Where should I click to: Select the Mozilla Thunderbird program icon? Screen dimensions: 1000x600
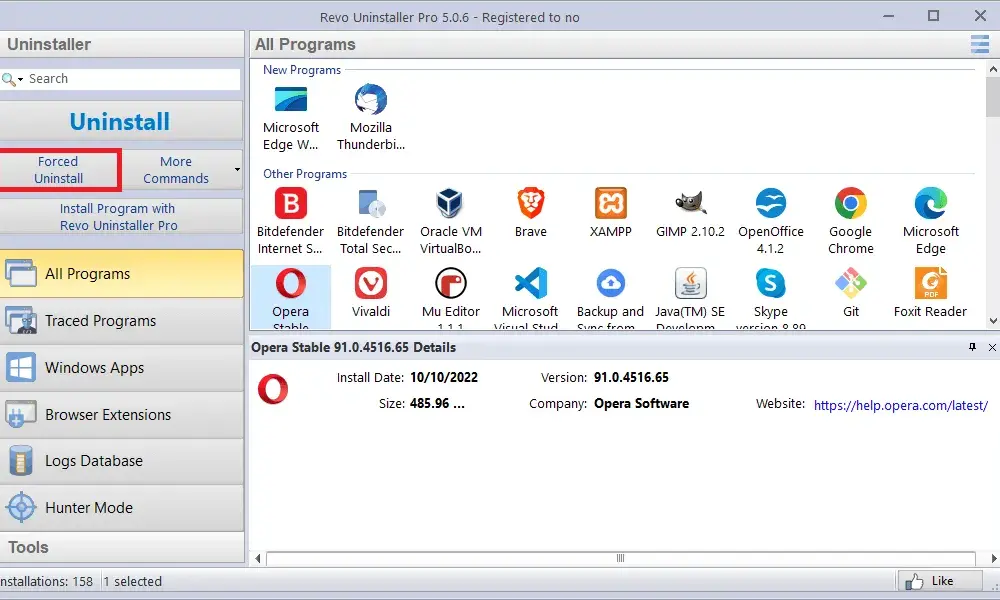tap(371, 99)
